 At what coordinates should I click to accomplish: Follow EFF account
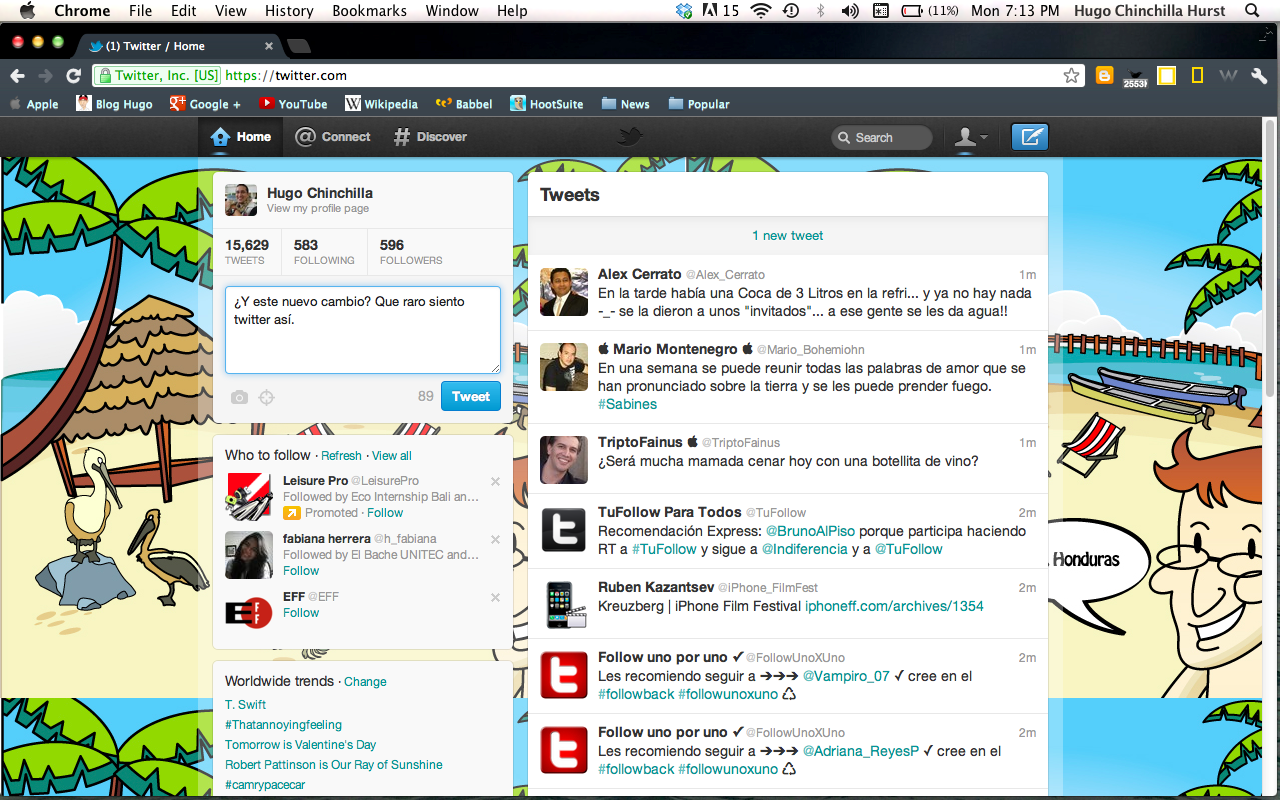pyautogui.click(x=301, y=612)
